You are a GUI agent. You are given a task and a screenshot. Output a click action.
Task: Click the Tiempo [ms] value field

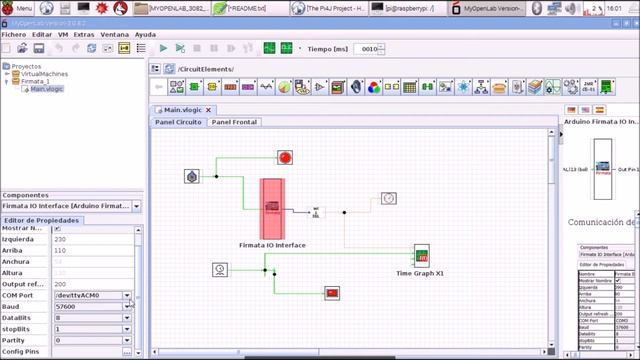(x=366, y=49)
